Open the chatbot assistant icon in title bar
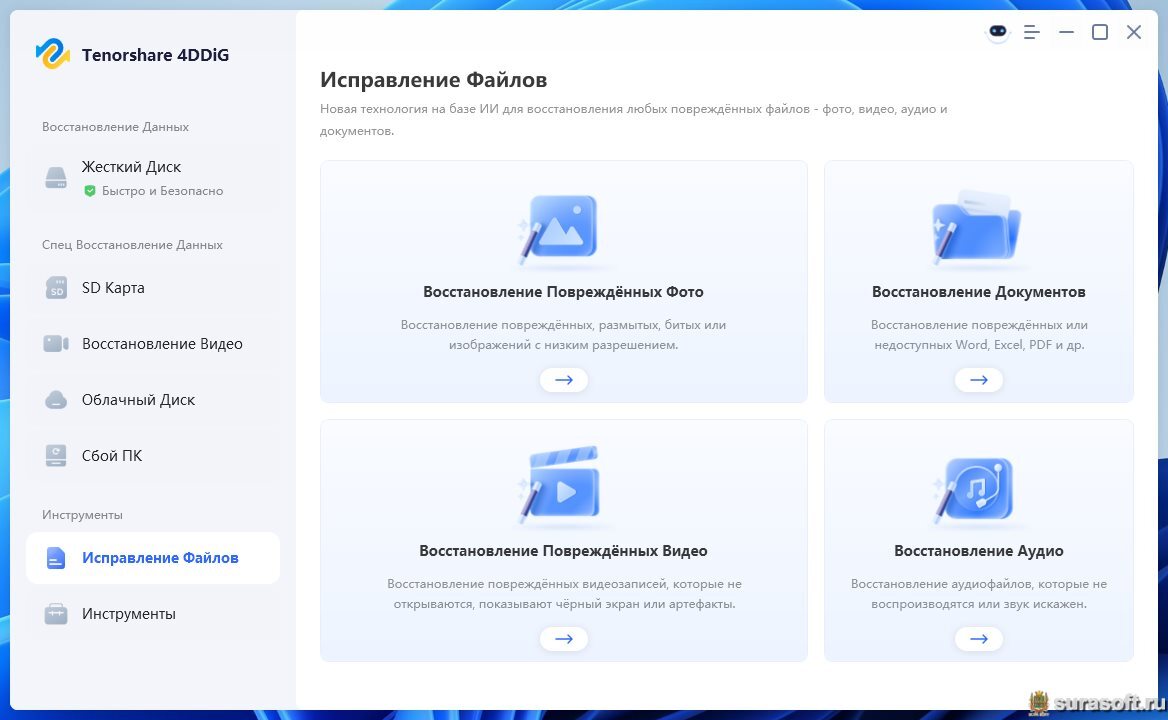The height and width of the screenshot is (720, 1168). [x=997, y=32]
